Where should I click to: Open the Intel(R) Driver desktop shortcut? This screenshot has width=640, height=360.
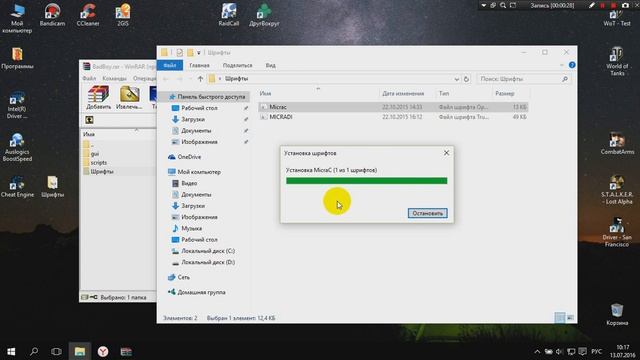pos(17,105)
